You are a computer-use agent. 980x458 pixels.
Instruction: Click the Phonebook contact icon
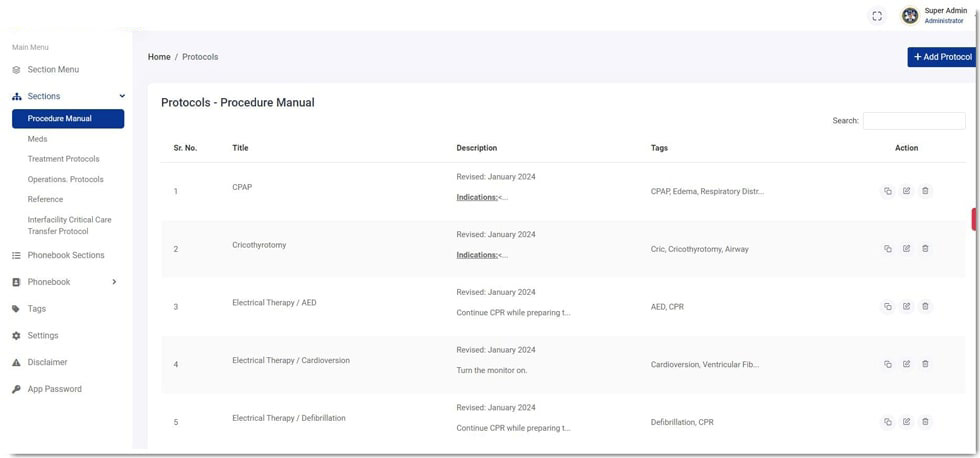[17, 282]
